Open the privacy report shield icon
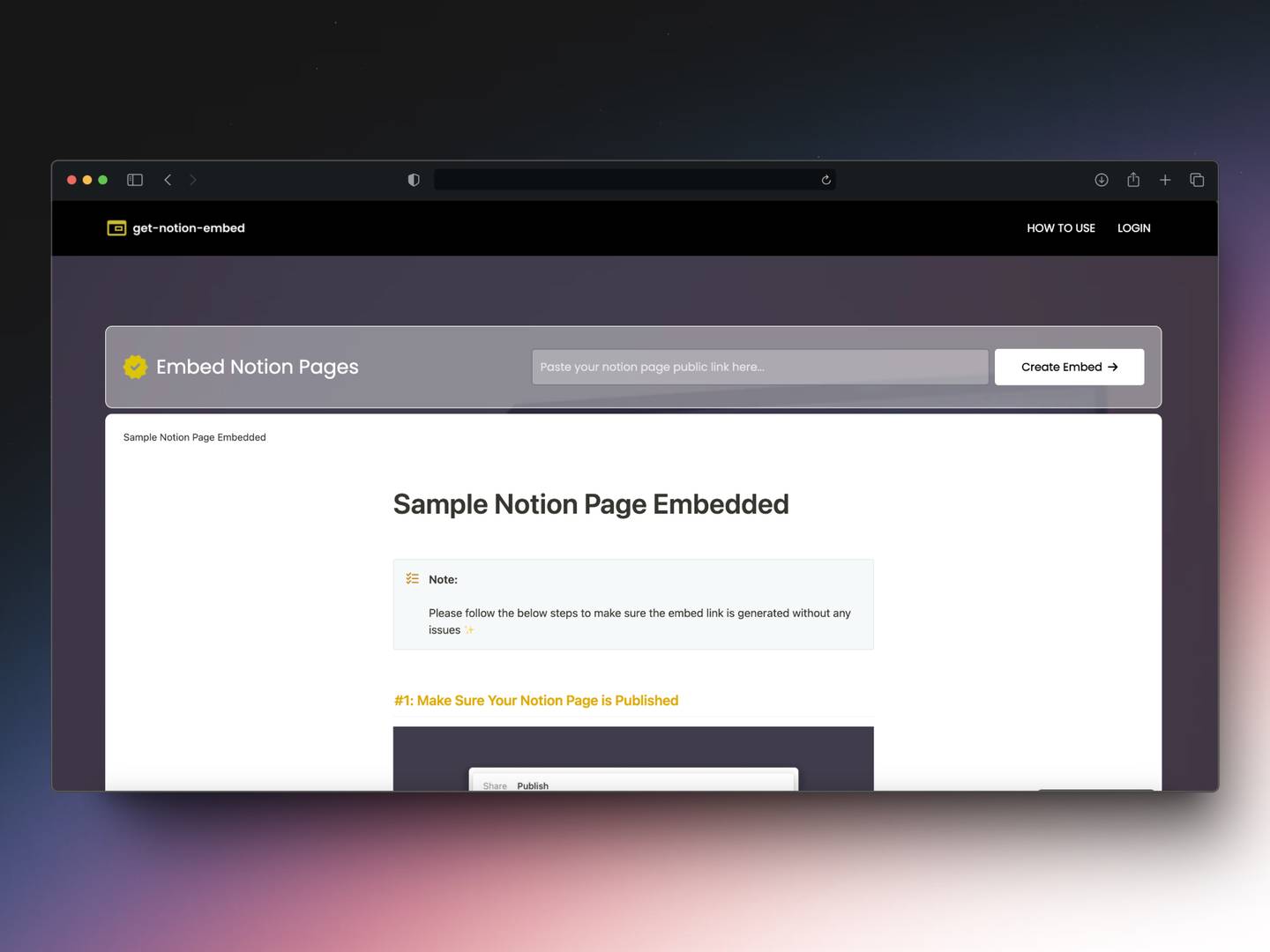This screenshot has height=952, width=1270. [414, 180]
